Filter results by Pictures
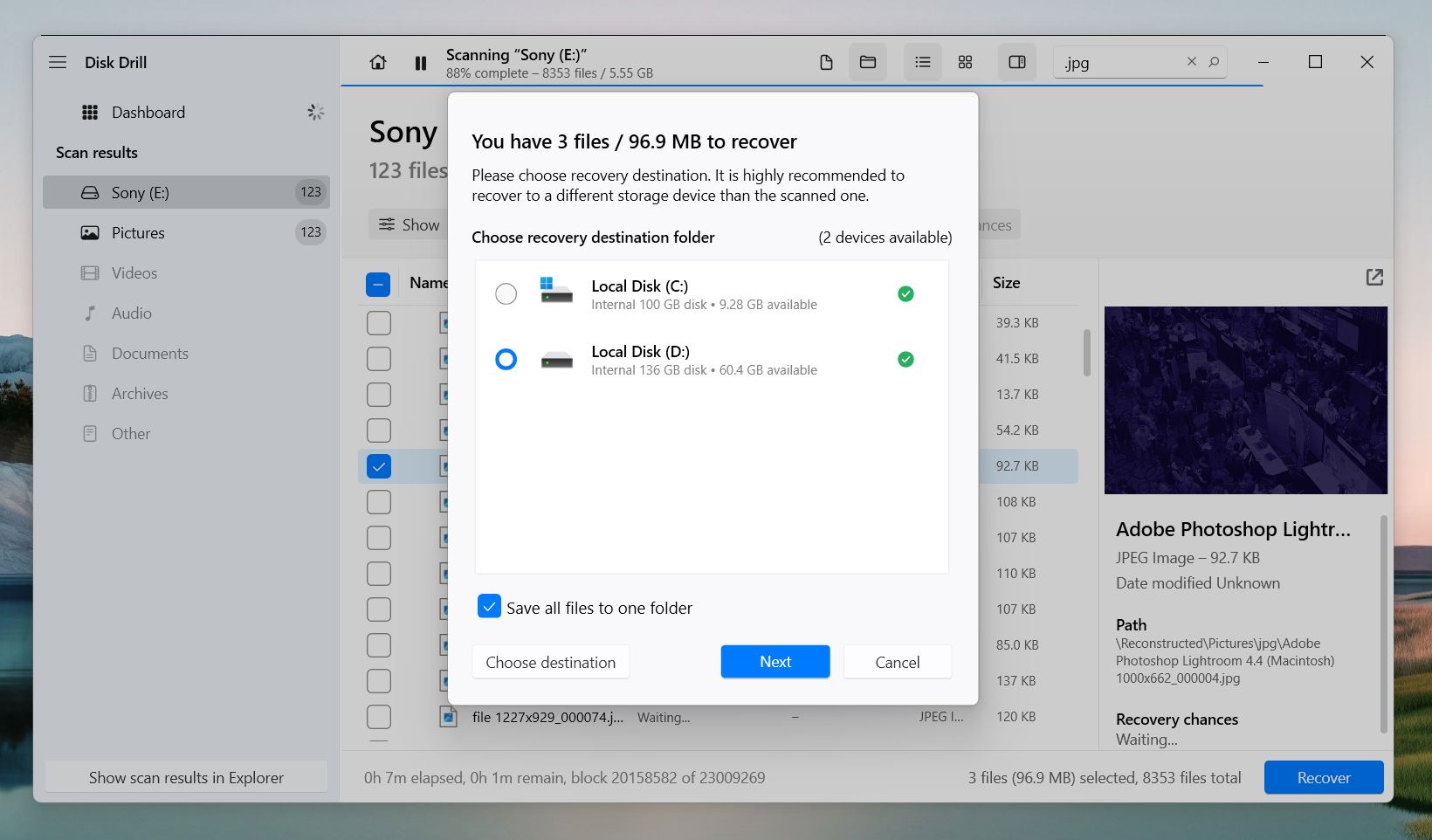This screenshot has width=1432, height=840. 186,232
